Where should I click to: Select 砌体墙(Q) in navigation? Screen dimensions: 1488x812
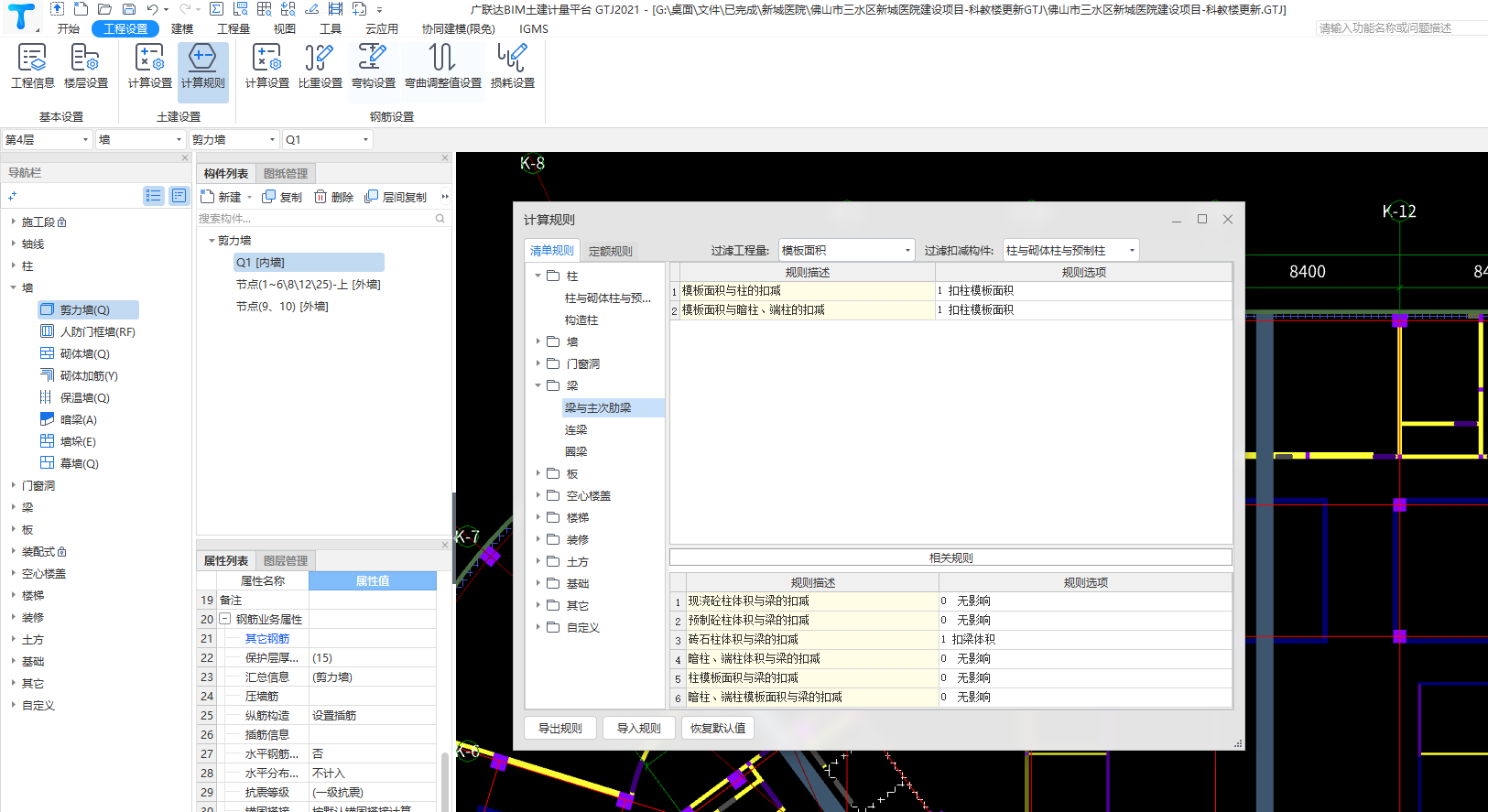tap(75, 354)
